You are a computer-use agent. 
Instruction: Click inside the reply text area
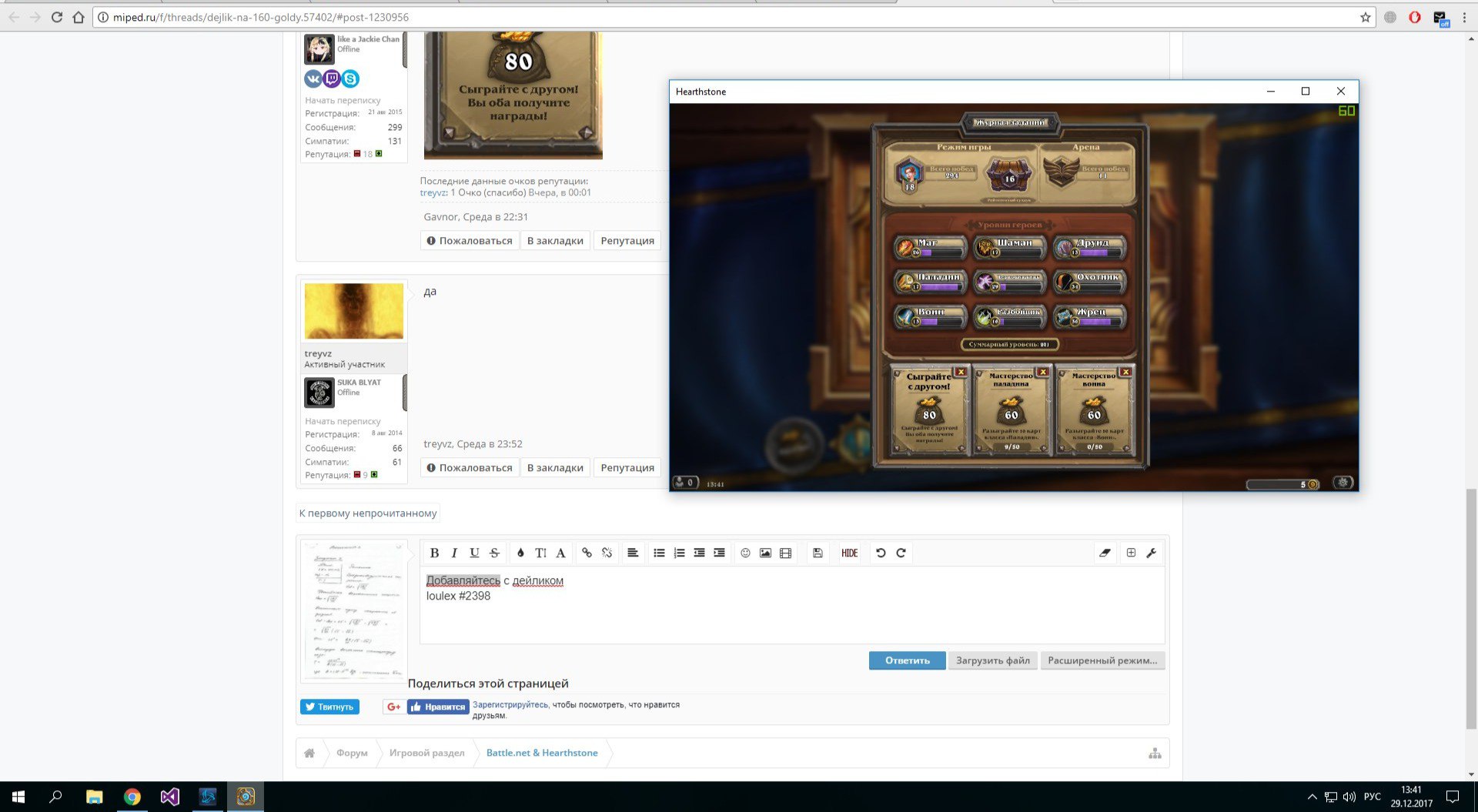coord(792,605)
